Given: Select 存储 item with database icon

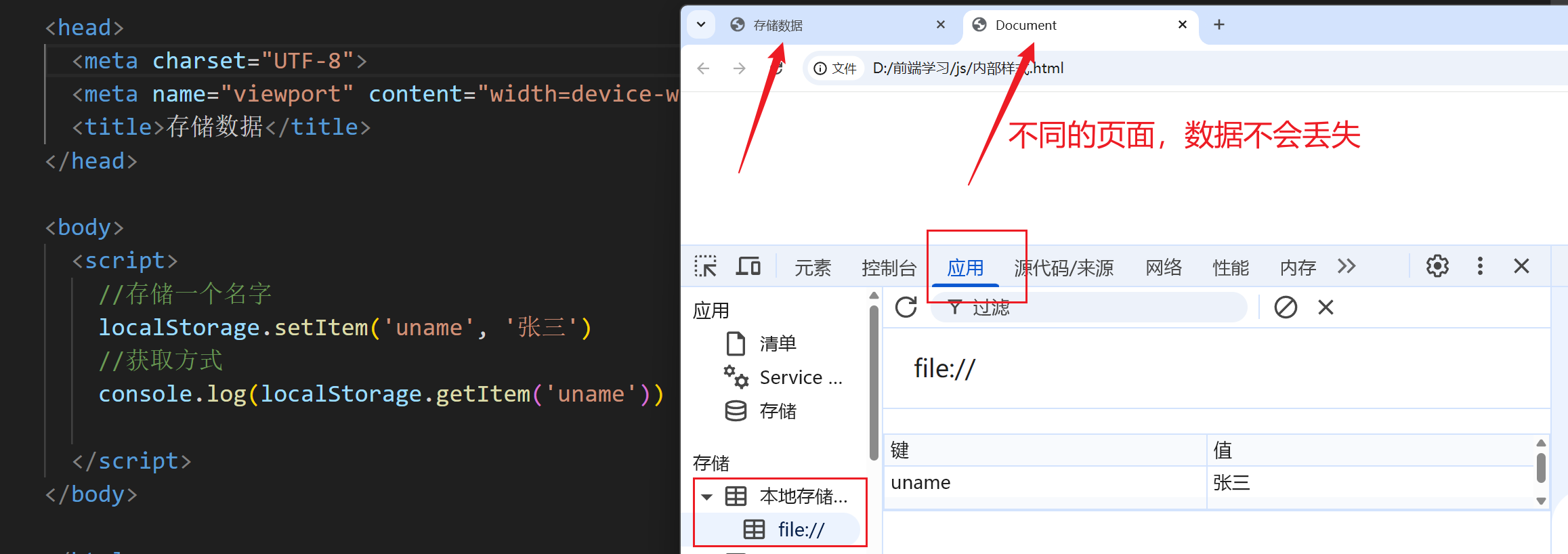Looking at the screenshot, I should pos(778,411).
